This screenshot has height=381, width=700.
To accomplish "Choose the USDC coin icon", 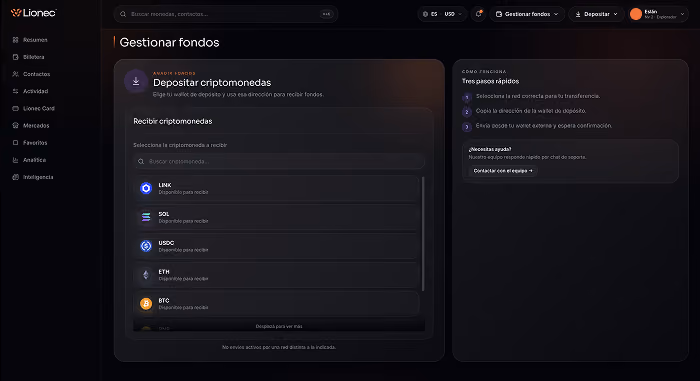I will (x=146, y=246).
